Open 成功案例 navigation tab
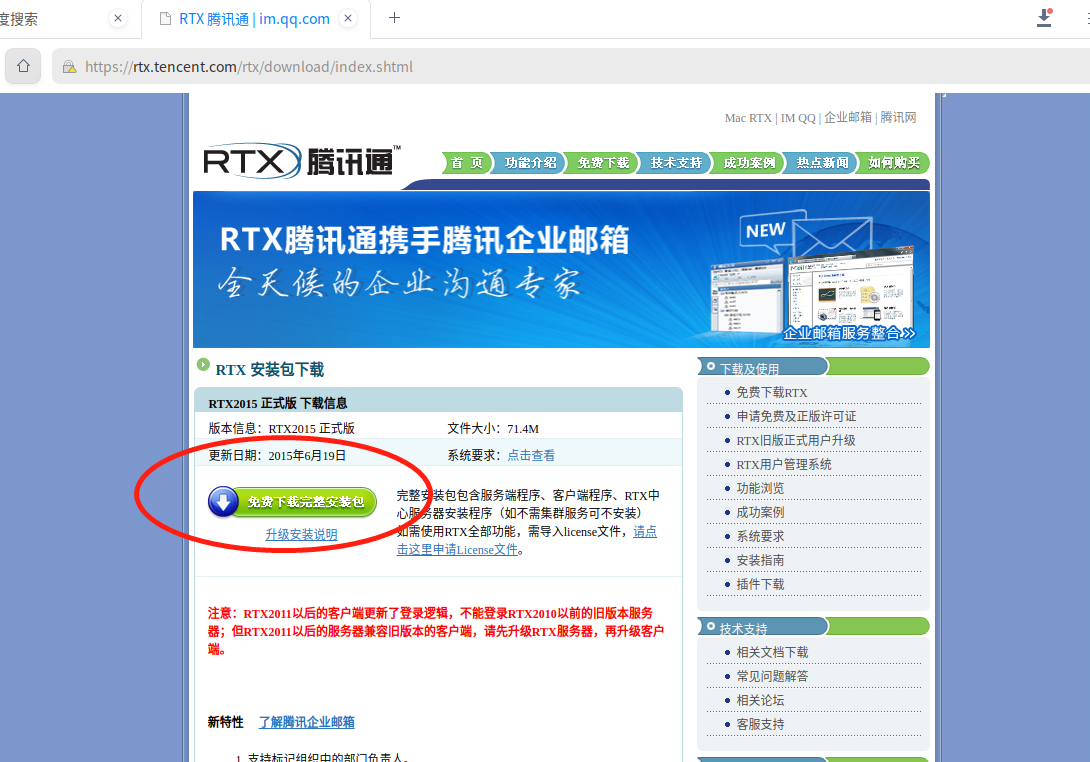This screenshot has width=1090, height=762. tap(749, 163)
